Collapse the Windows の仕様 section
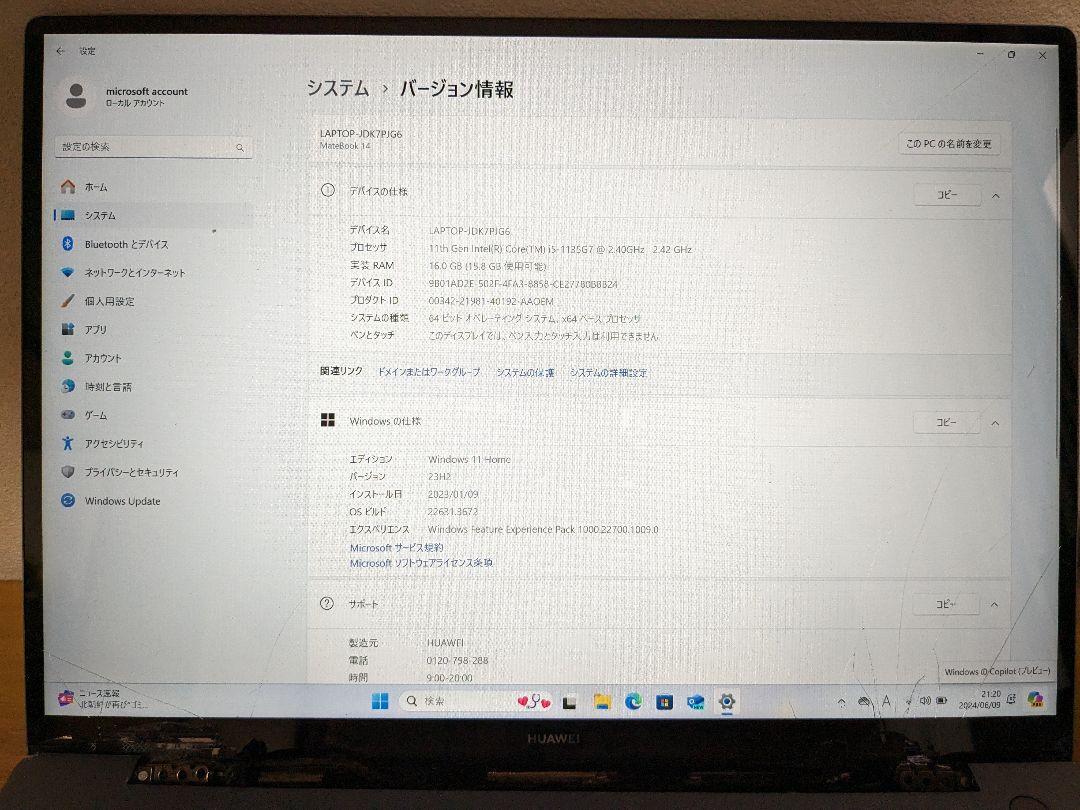This screenshot has width=1080, height=810. (995, 423)
